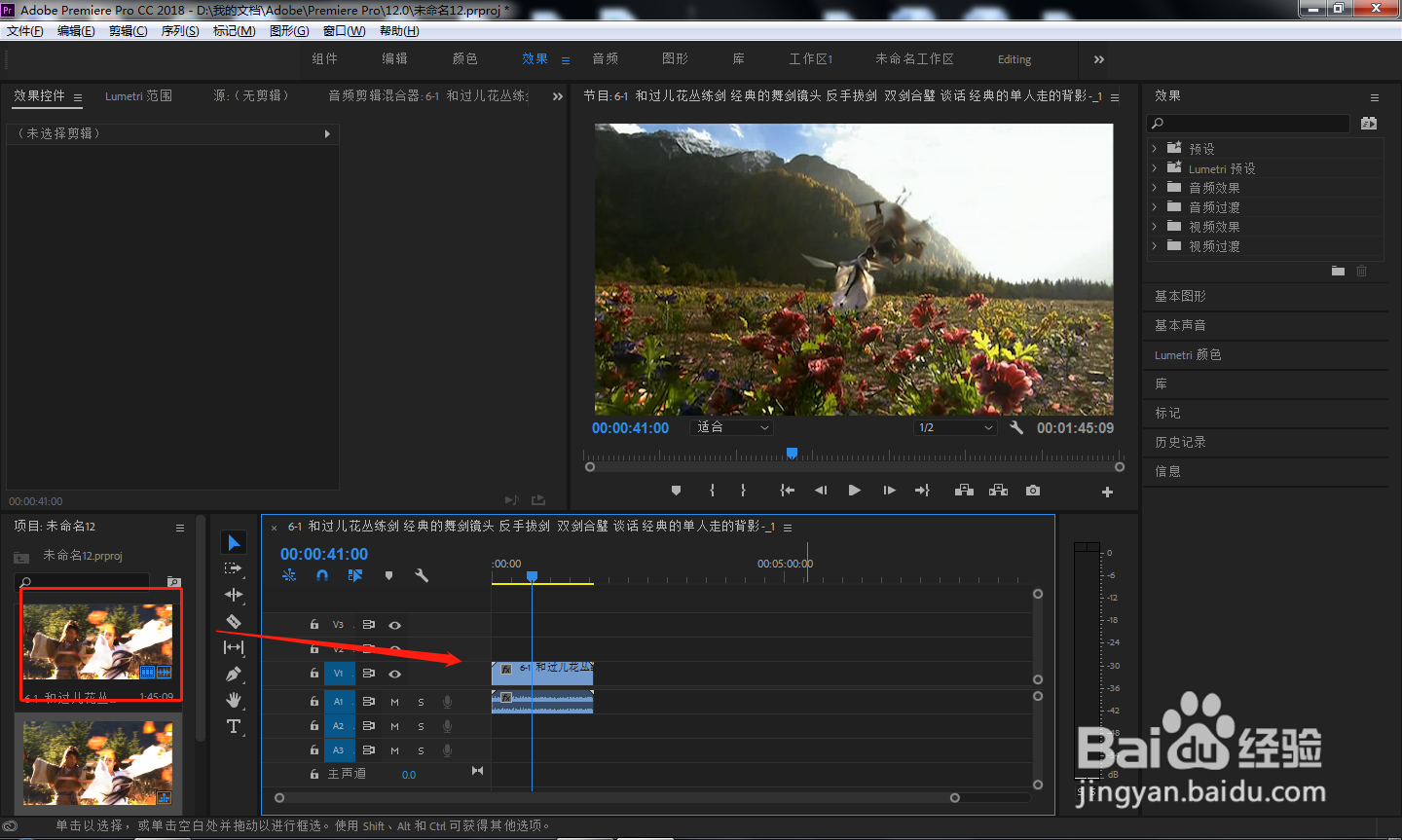
Task: Toggle sync lock on A1 track
Action: [369, 702]
